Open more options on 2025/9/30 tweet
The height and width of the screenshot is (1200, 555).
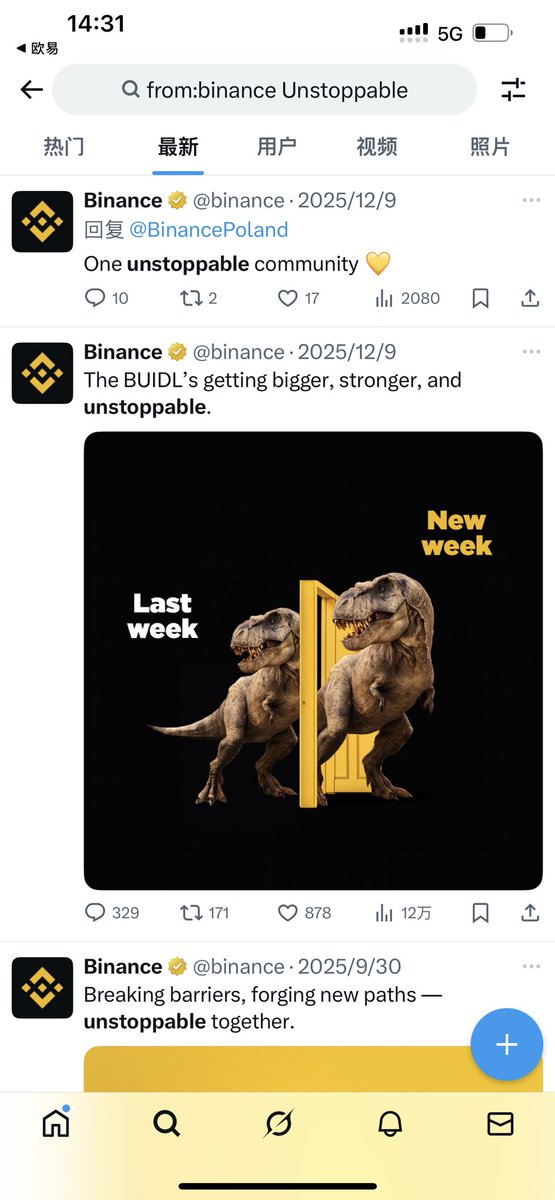pyautogui.click(x=531, y=967)
